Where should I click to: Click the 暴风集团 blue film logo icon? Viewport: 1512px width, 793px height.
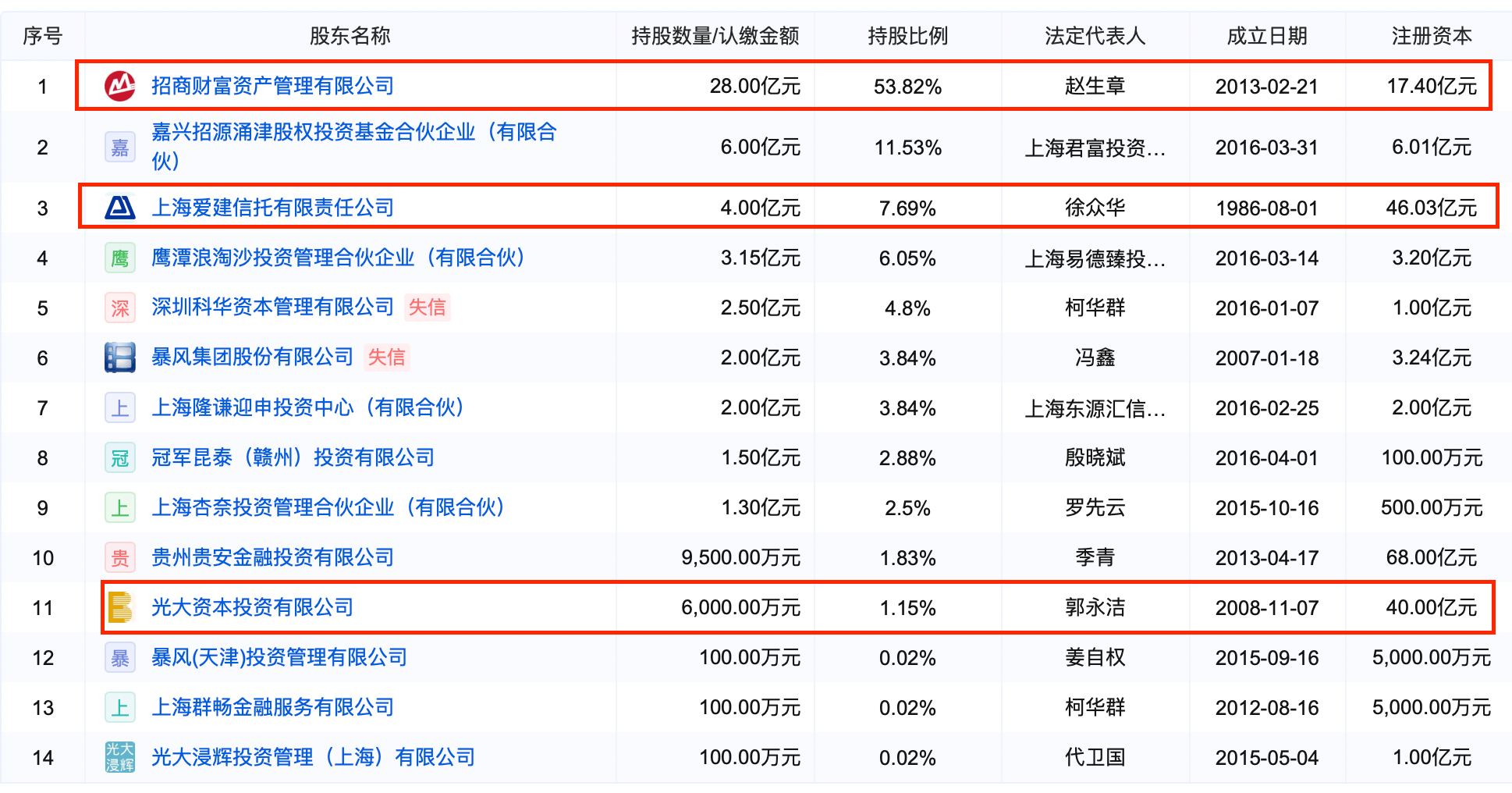pyautogui.click(x=120, y=358)
